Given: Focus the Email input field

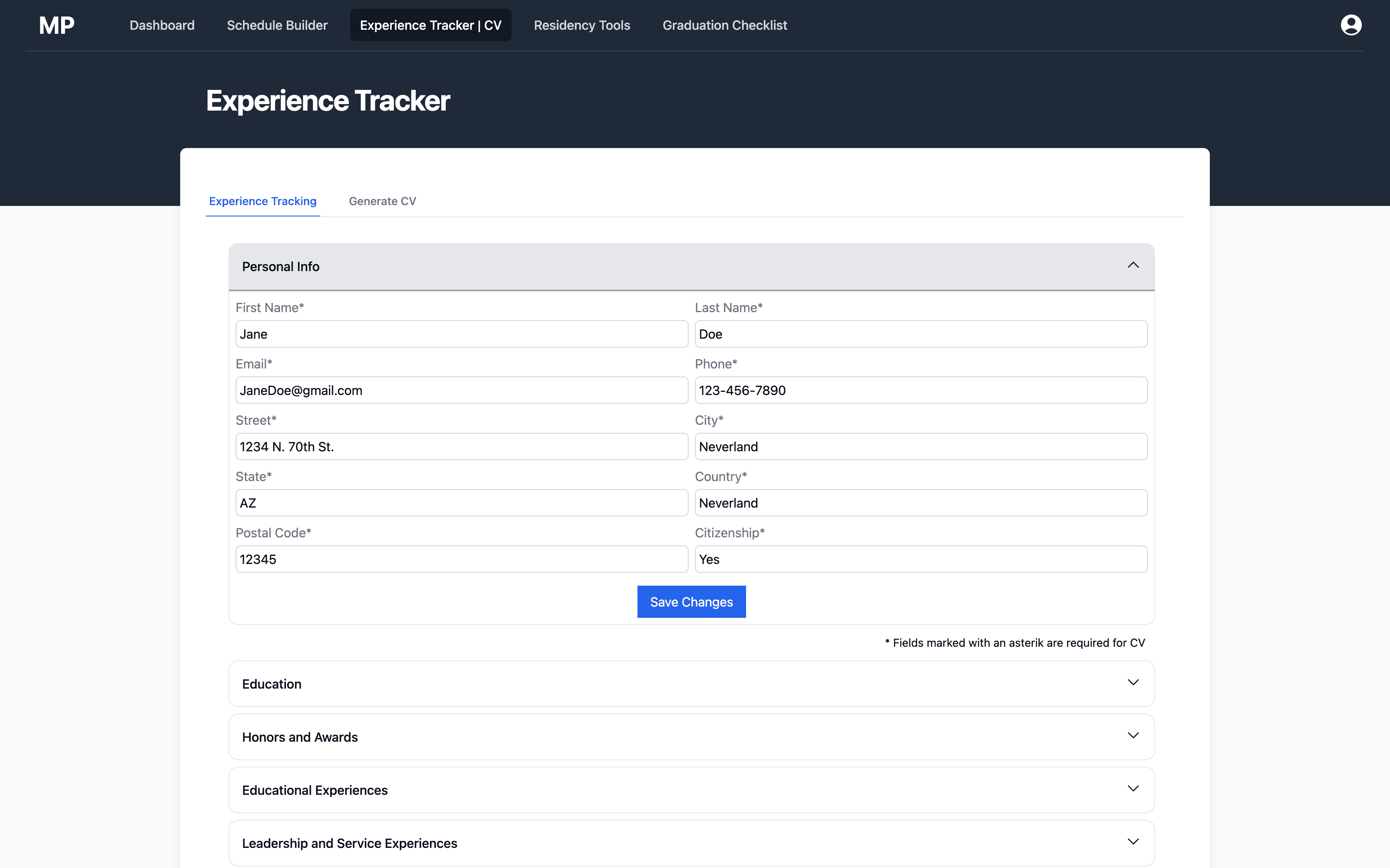Looking at the screenshot, I should click(461, 391).
